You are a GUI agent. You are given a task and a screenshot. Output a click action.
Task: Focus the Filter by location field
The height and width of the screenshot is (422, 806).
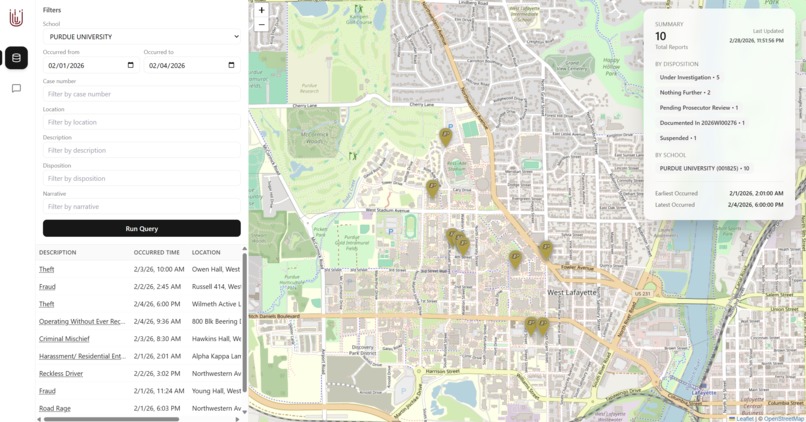(x=142, y=122)
